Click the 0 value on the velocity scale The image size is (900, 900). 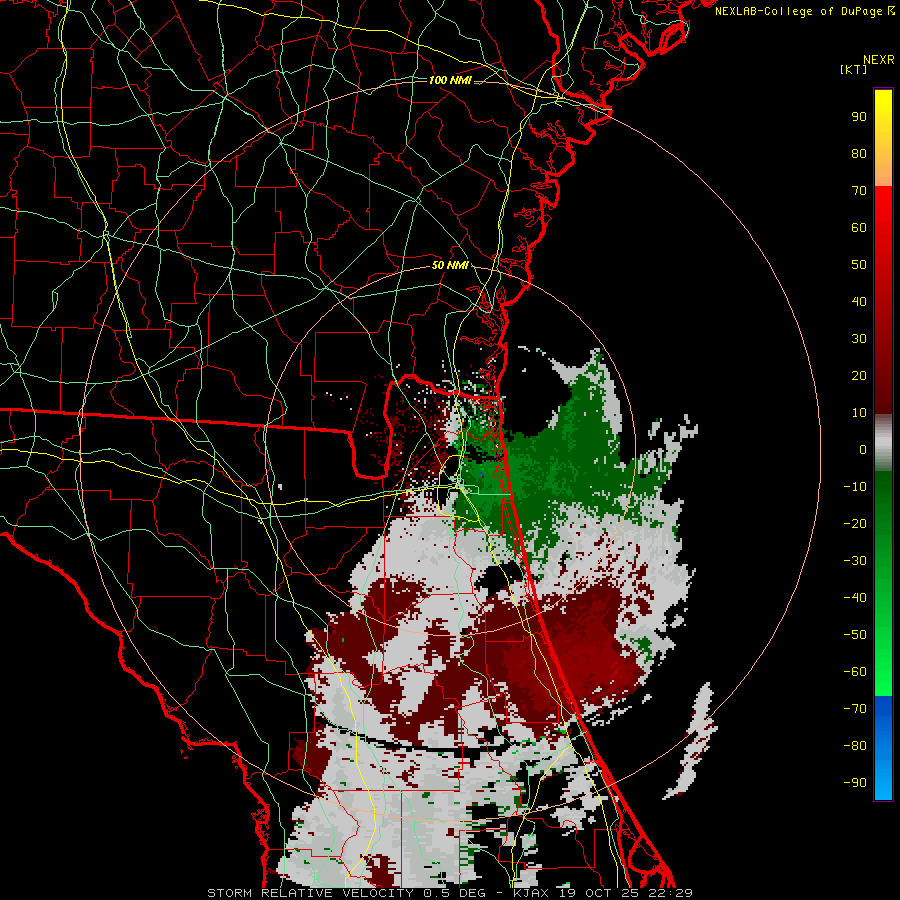pos(863,450)
